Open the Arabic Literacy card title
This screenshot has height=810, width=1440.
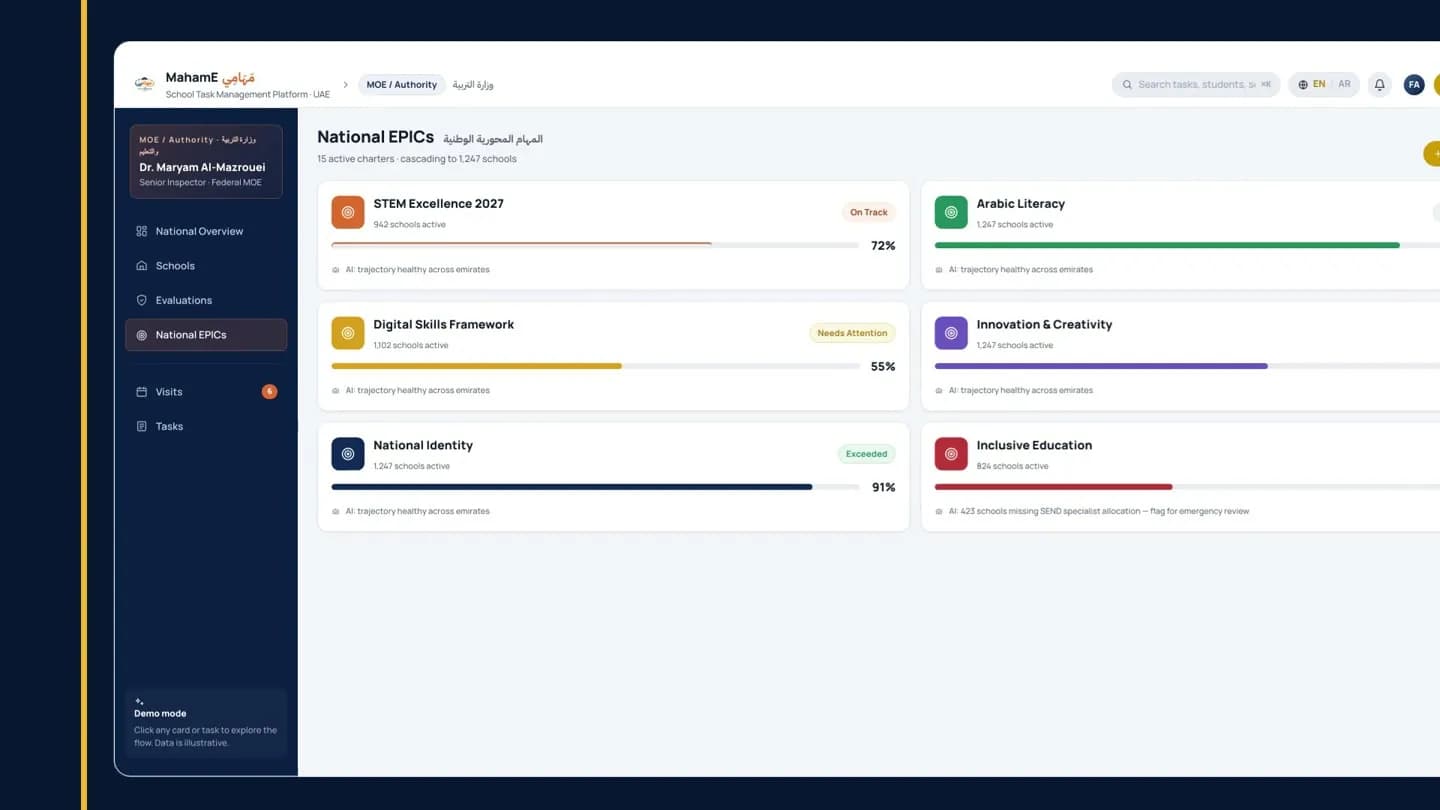coord(1020,204)
